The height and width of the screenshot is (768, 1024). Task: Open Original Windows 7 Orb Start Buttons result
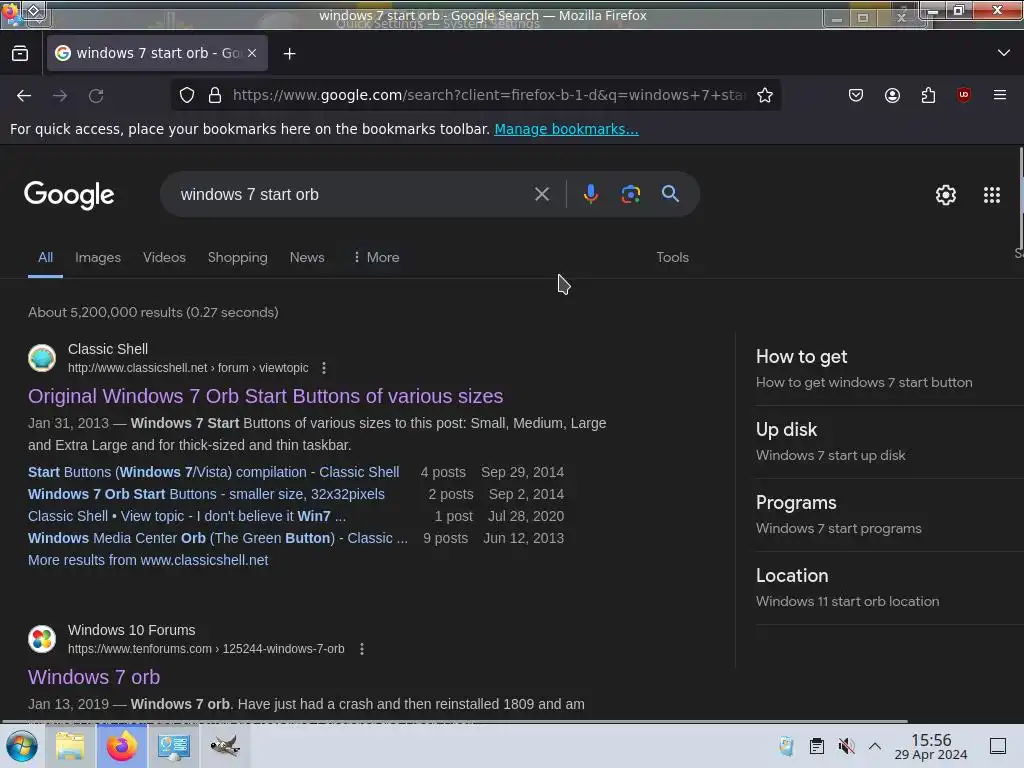pos(266,396)
